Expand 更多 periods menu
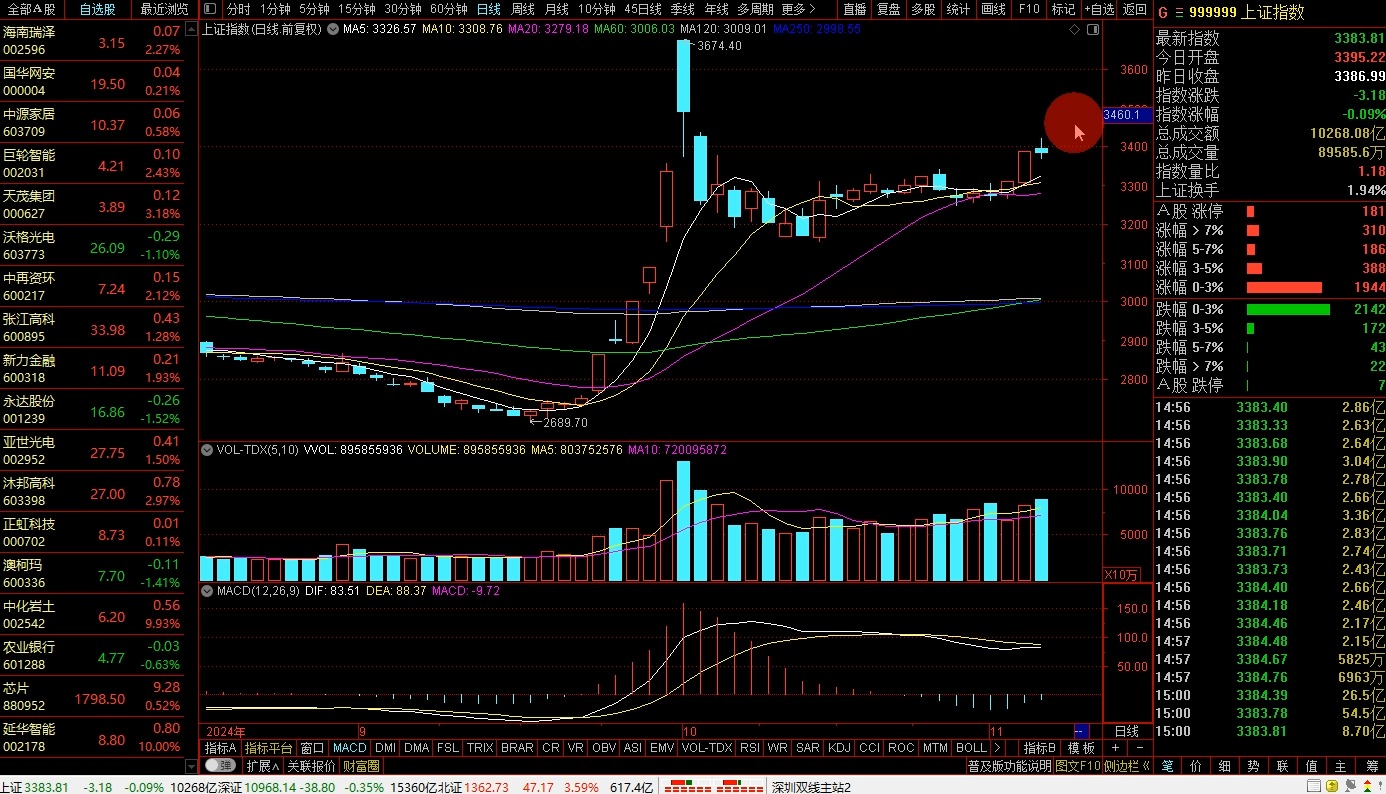Viewport: 1386px width, 794px height. click(798, 9)
